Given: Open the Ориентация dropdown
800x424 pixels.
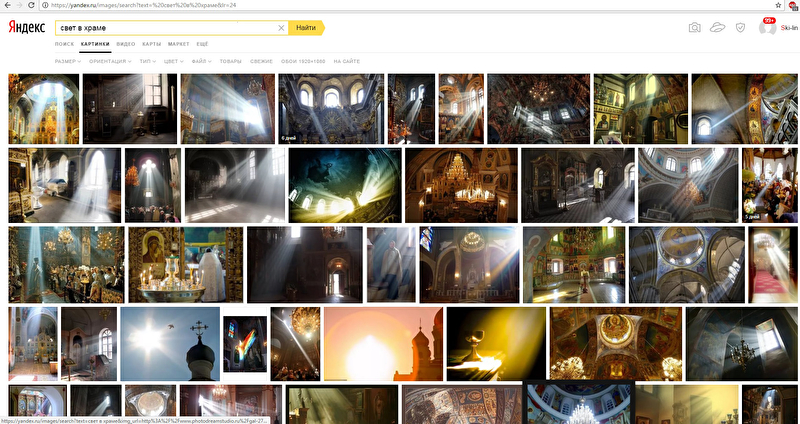Looking at the screenshot, I should pyautogui.click(x=109, y=62).
